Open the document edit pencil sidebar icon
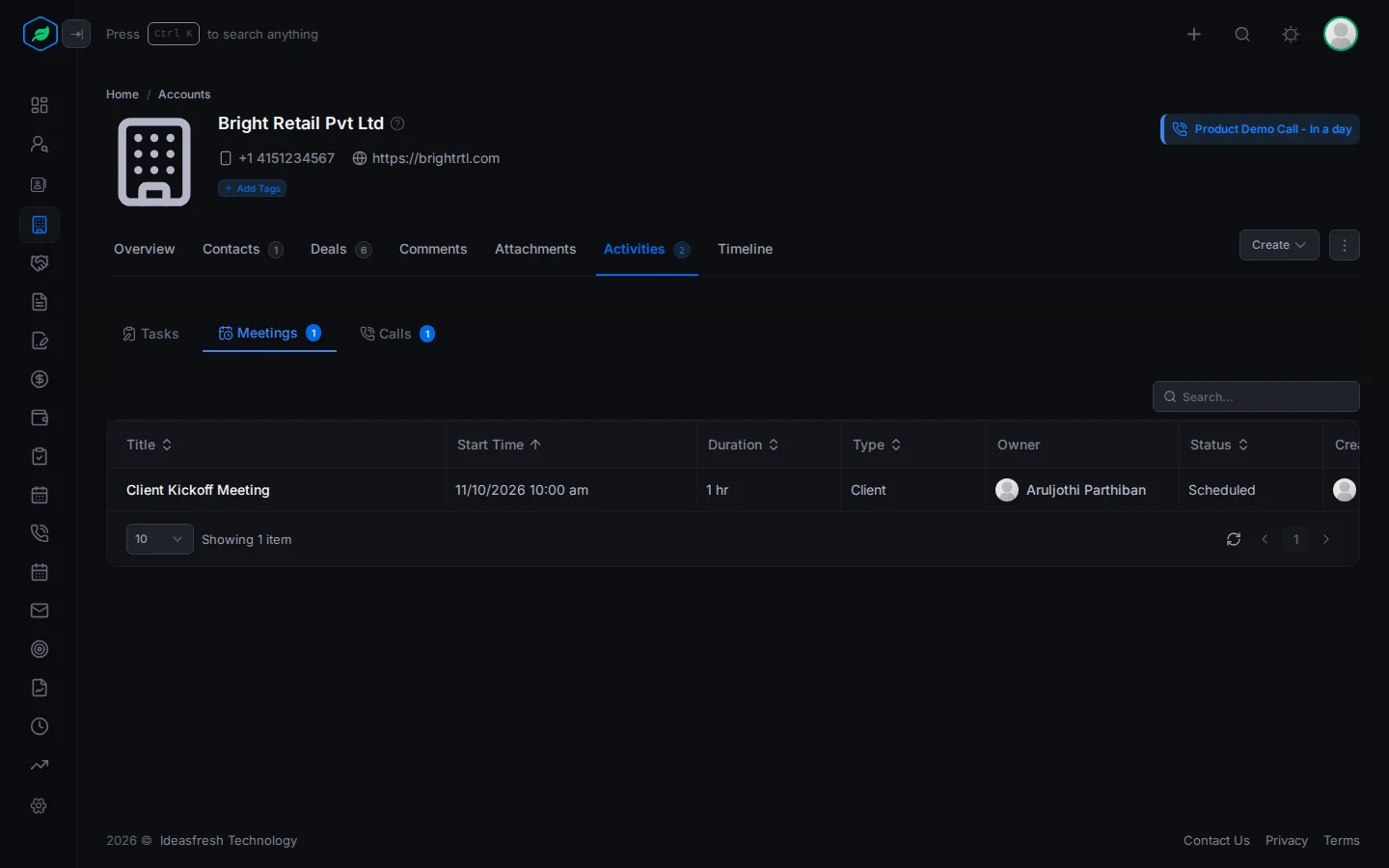 (x=40, y=340)
